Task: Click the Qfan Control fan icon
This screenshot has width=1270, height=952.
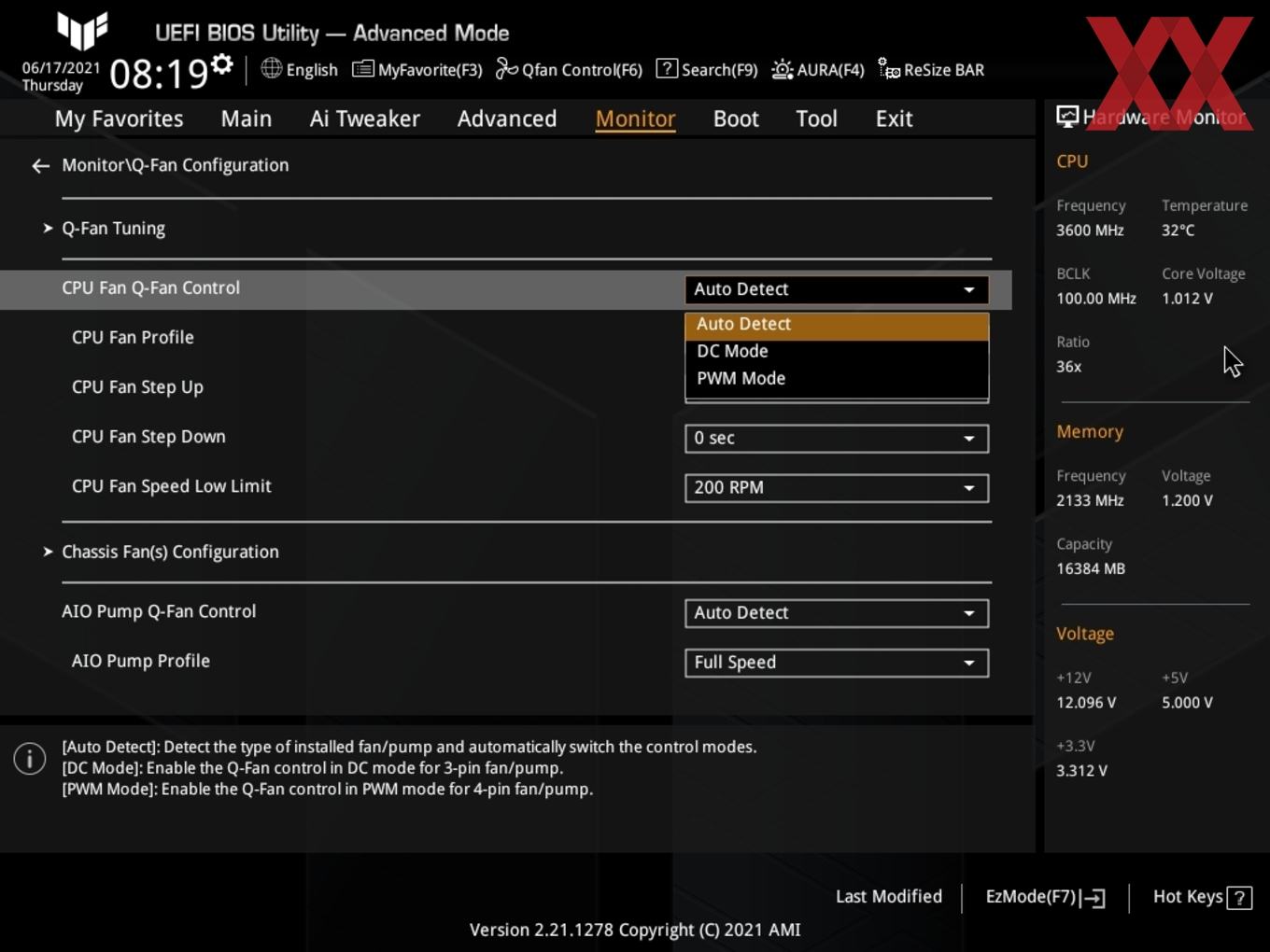Action: click(x=506, y=69)
